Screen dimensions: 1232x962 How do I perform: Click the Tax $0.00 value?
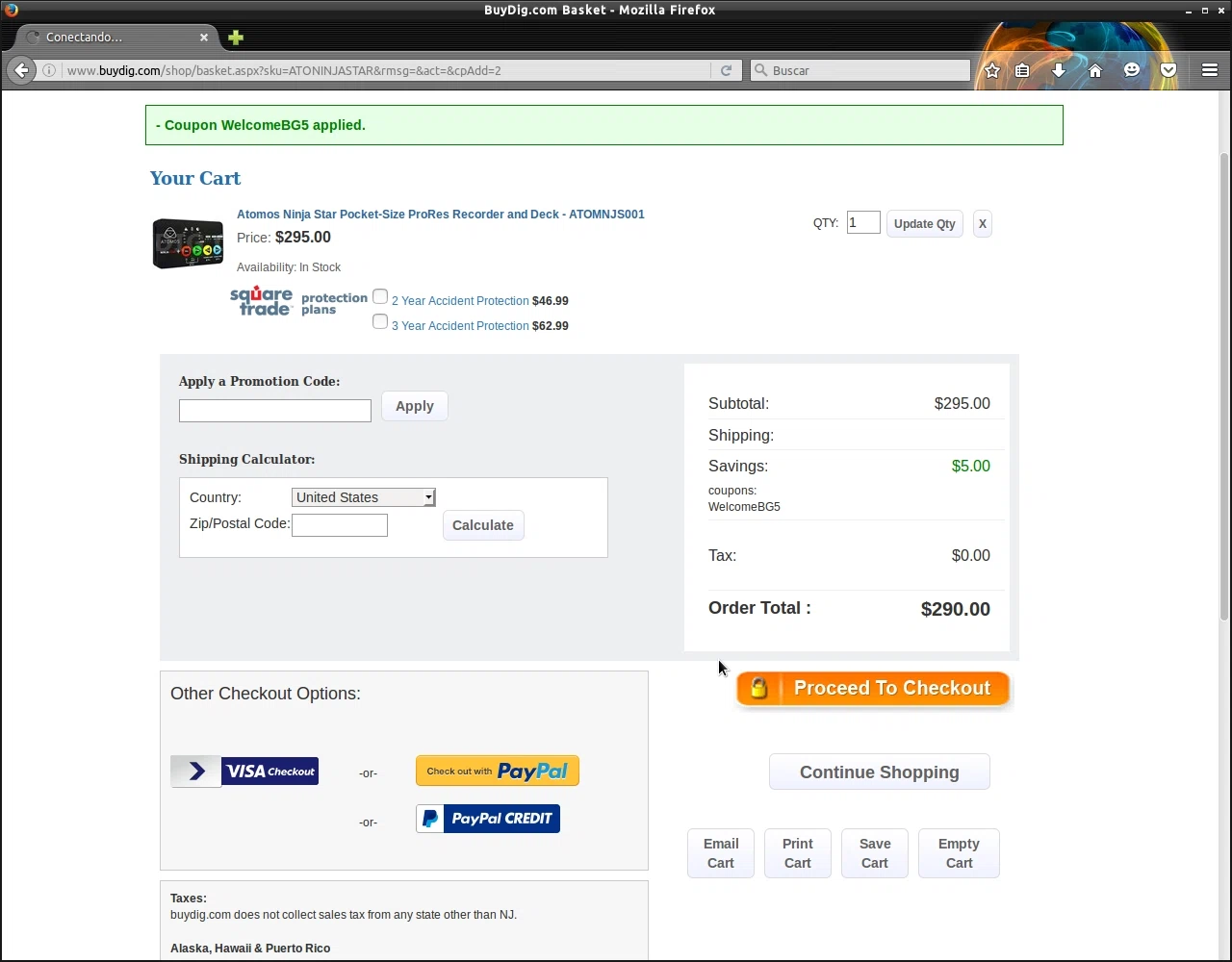(970, 556)
